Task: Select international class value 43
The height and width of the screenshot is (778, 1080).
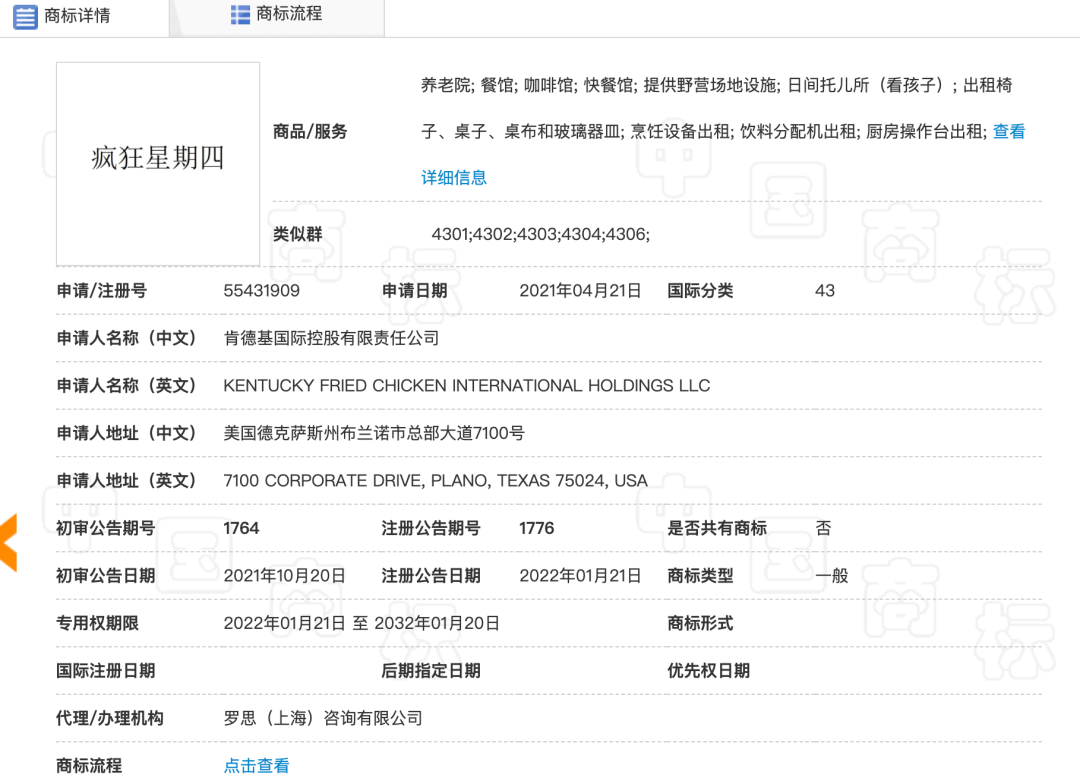Action: [x=824, y=291]
